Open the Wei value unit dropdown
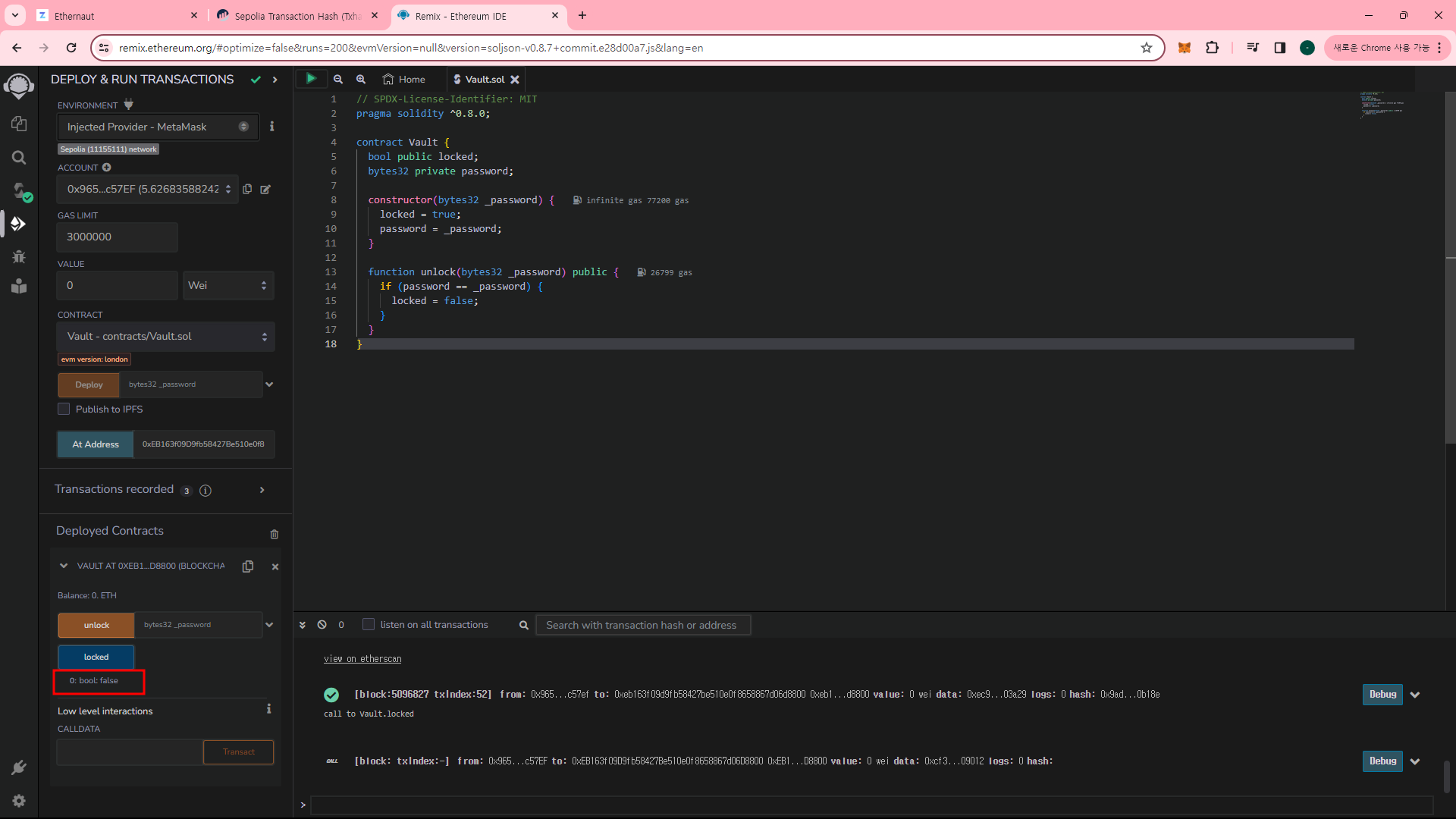The width and height of the screenshot is (1456, 819). tap(228, 285)
